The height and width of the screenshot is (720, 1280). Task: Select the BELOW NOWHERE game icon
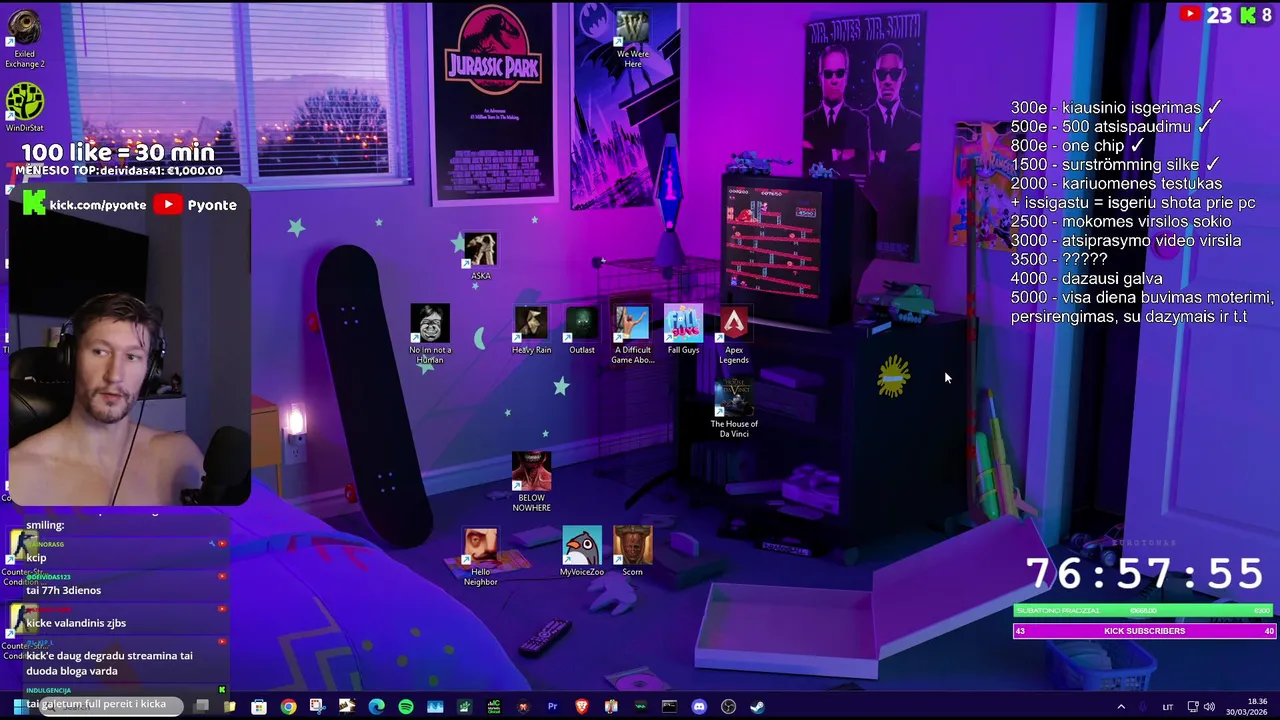point(531,482)
